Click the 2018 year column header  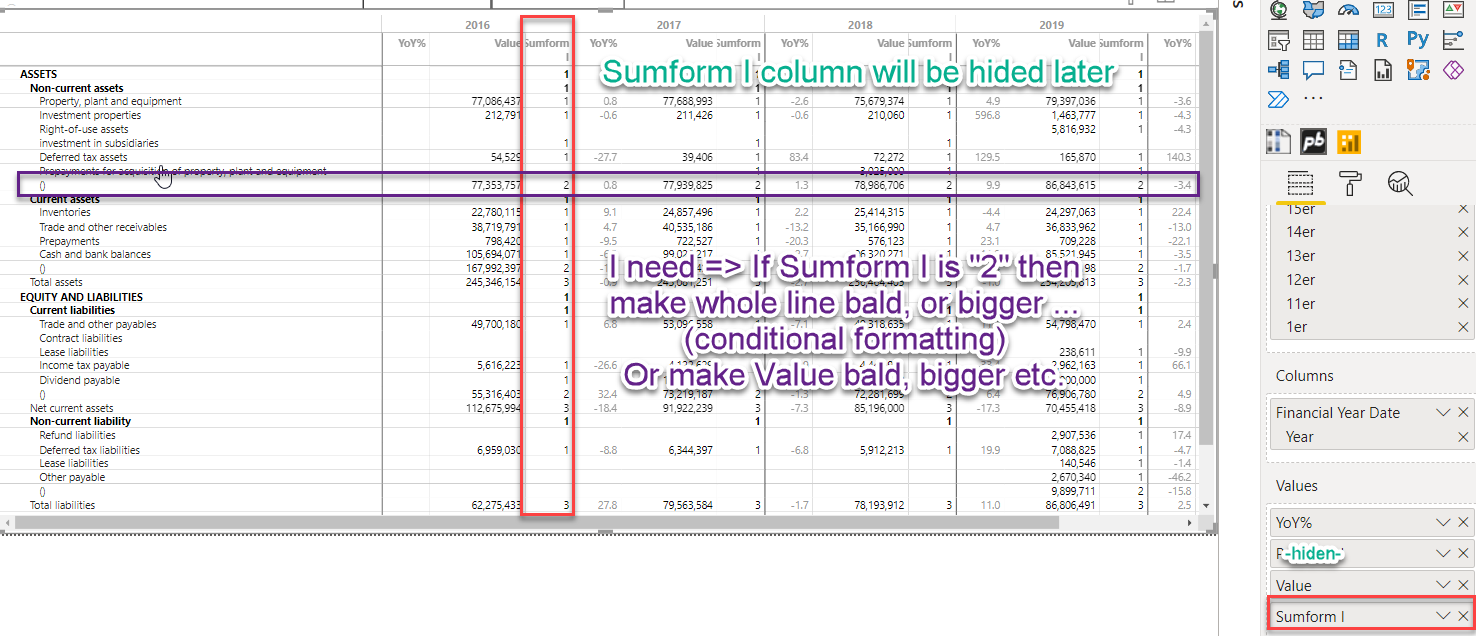[860, 24]
